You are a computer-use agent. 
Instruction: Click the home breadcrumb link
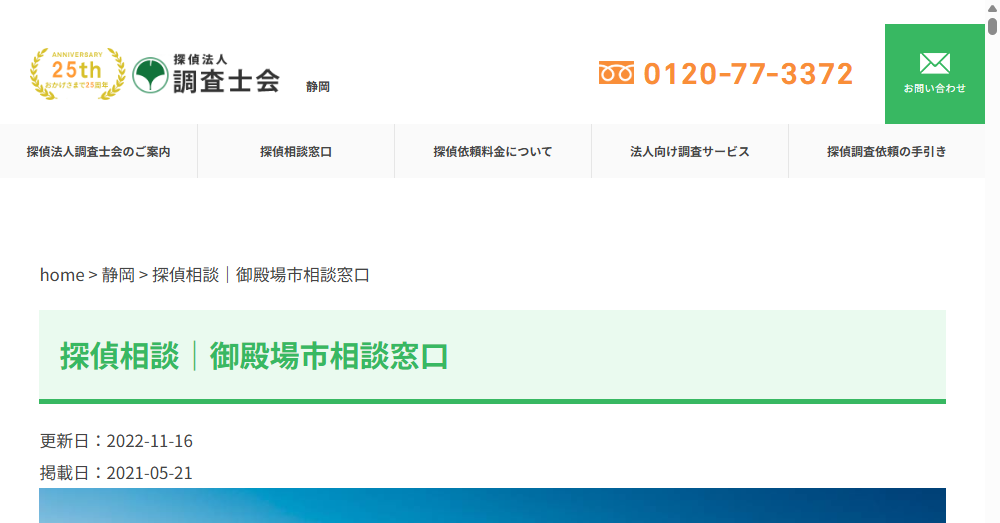[61, 275]
